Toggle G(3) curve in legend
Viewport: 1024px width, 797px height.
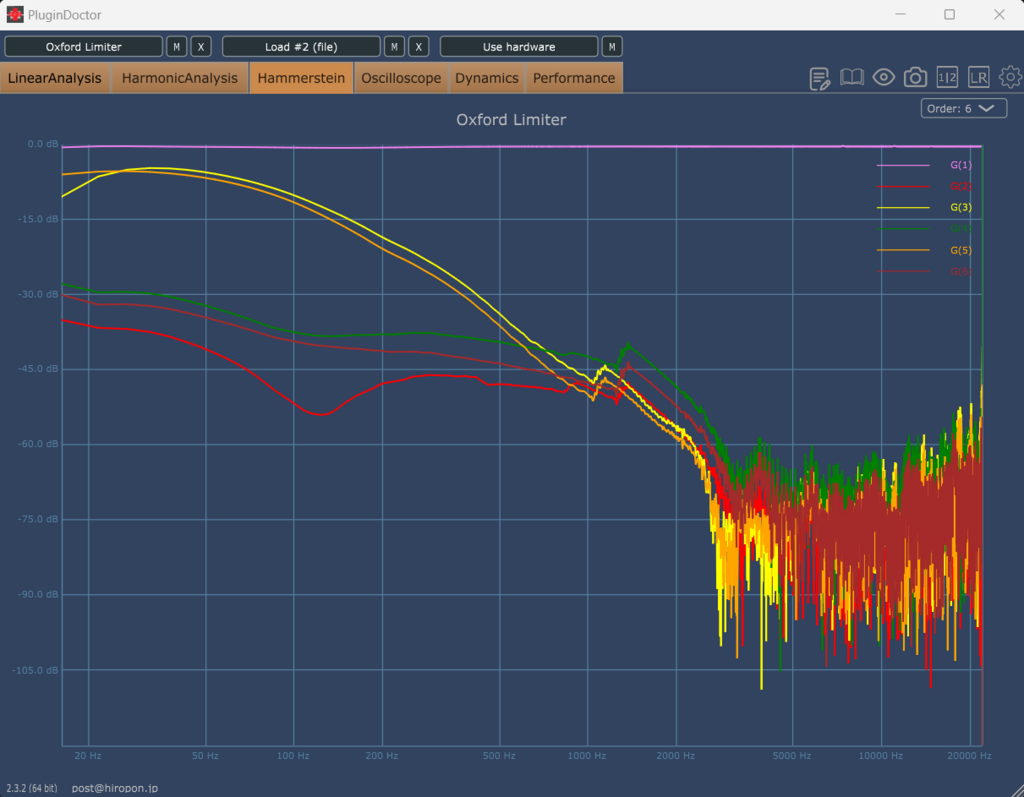(924, 208)
